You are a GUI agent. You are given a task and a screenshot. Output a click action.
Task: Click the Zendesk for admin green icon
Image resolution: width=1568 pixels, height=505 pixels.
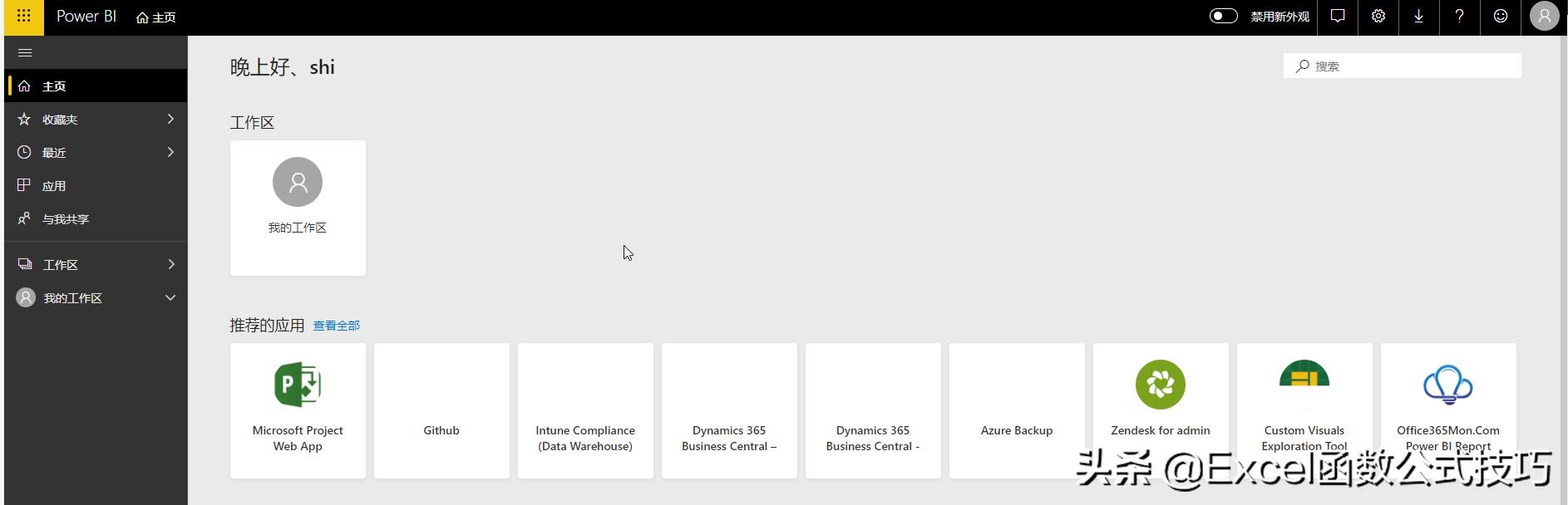pos(1160,385)
